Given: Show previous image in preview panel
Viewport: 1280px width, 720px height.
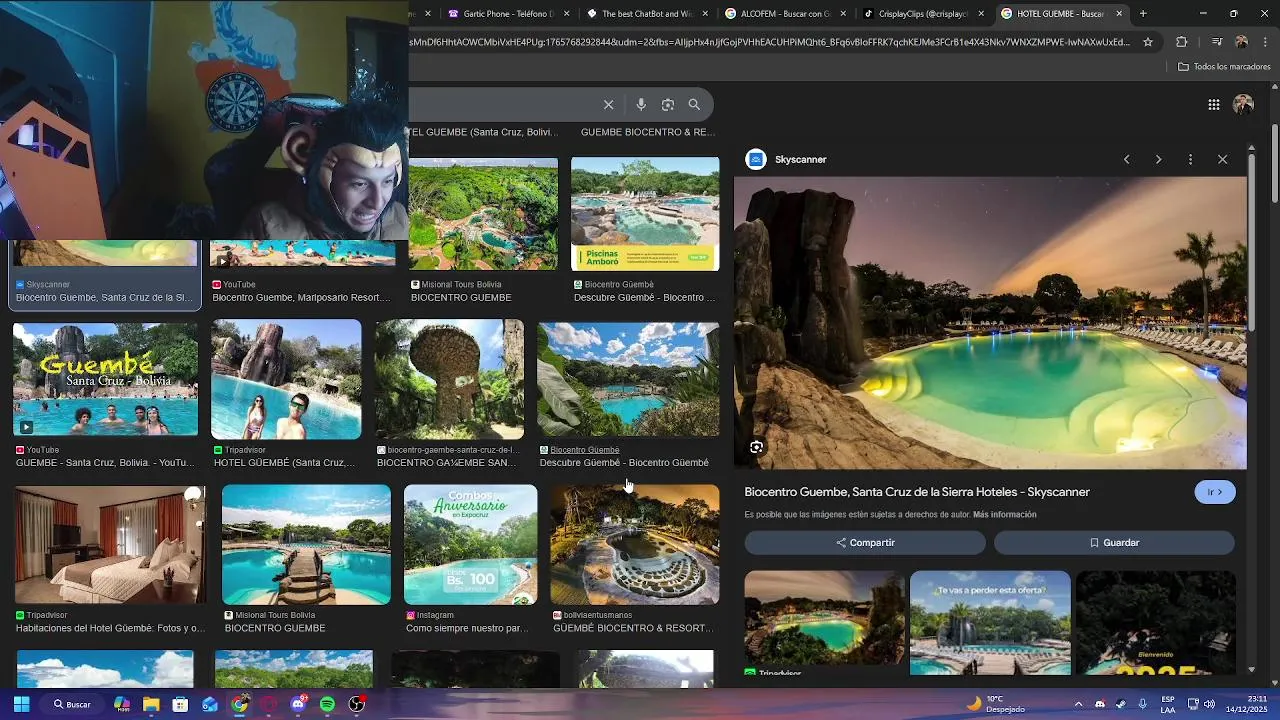Looking at the screenshot, I should tap(1126, 159).
